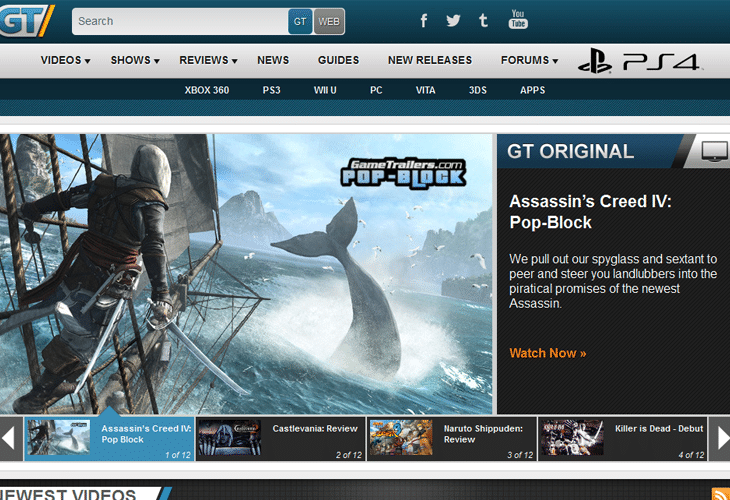Open the YouTube icon
The image size is (730, 500).
click(x=518, y=20)
